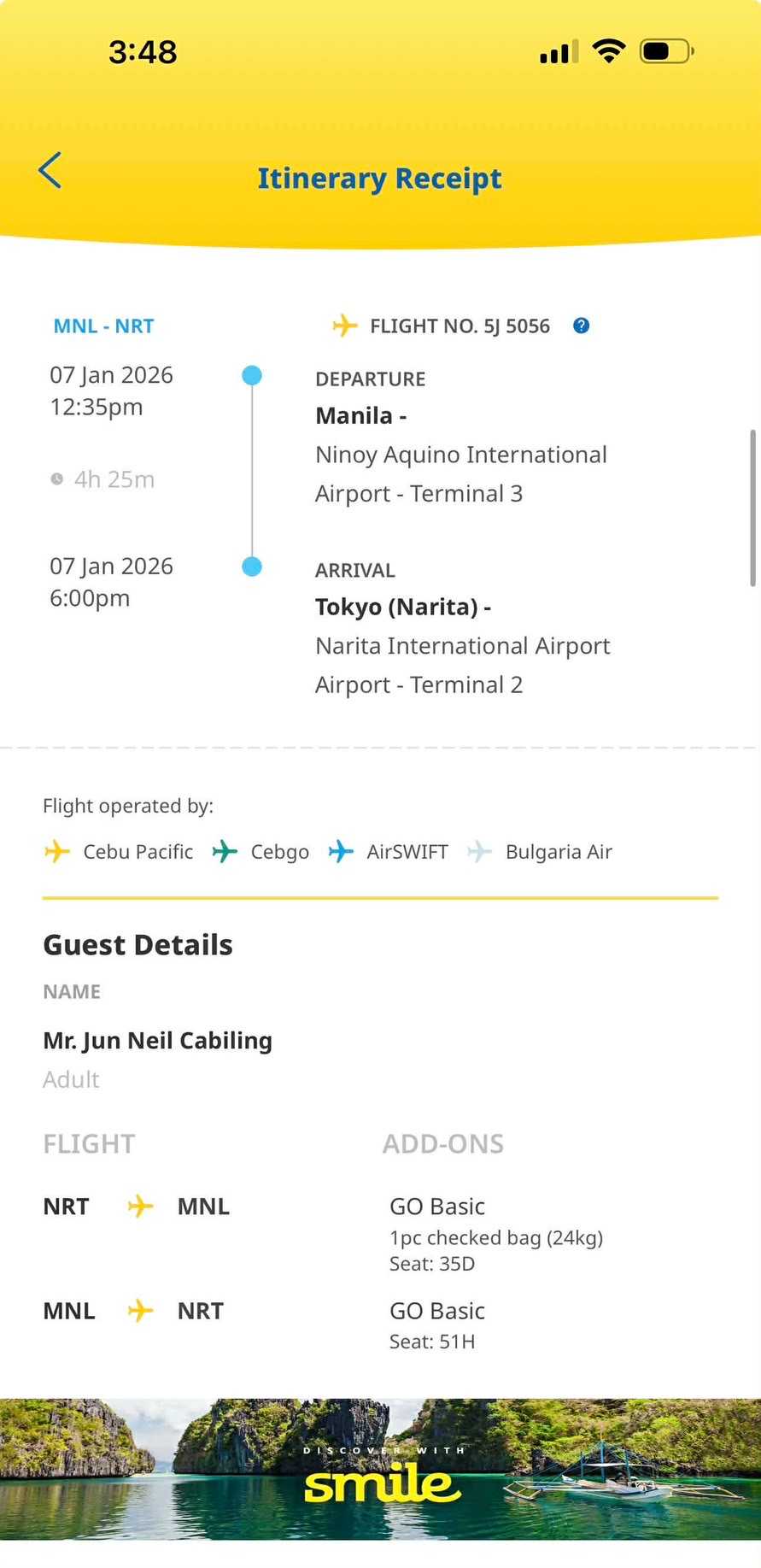Tap the departure timeline dot
This screenshot has height=1568, width=761.
[x=252, y=375]
